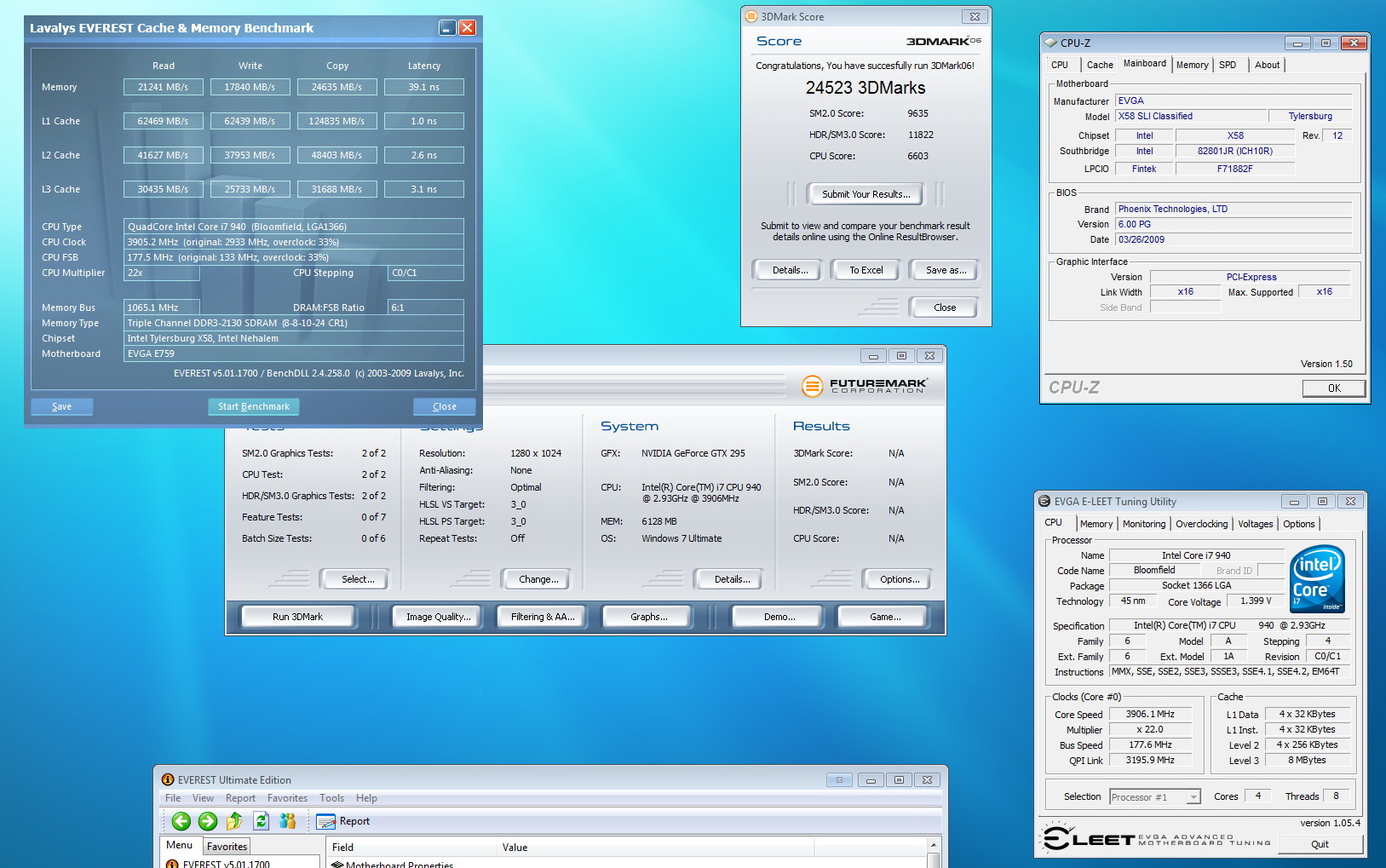Click the green Forward arrow in EVEREST toolbar
This screenshot has width=1386, height=868.
(208, 821)
